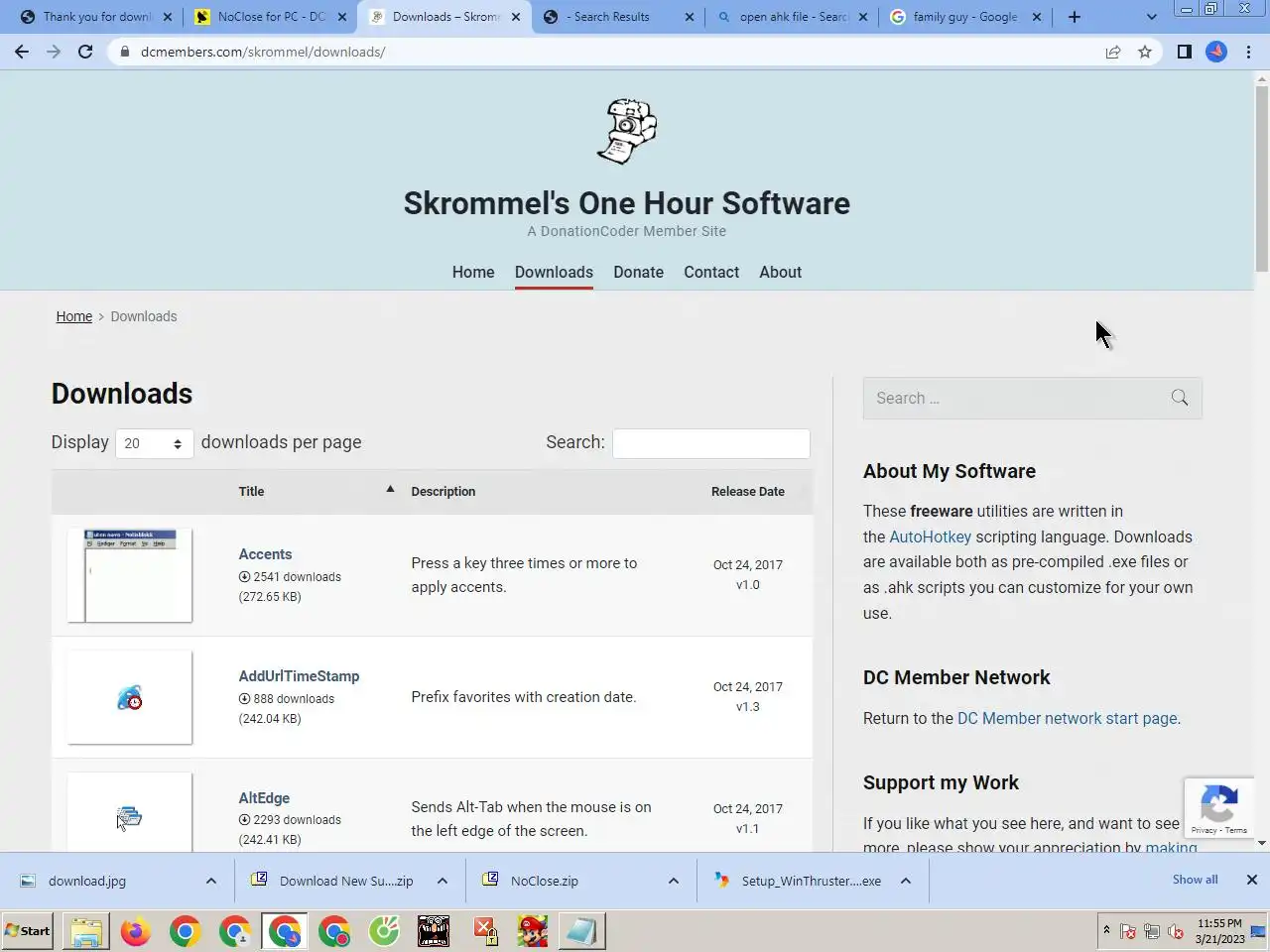Follow the DC Member network start page link

click(1067, 718)
